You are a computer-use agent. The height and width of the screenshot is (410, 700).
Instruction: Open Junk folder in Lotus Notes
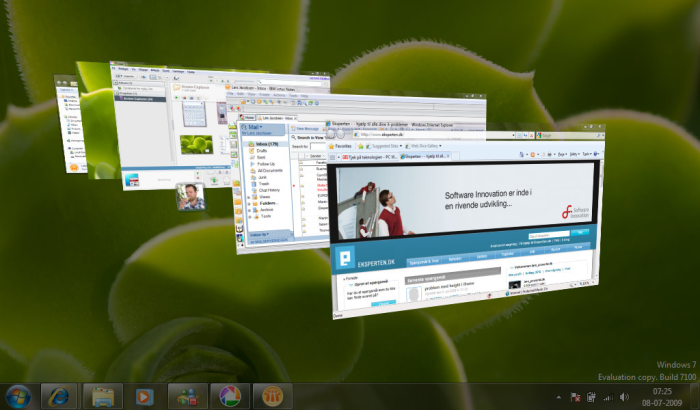click(x=262, y=177)
